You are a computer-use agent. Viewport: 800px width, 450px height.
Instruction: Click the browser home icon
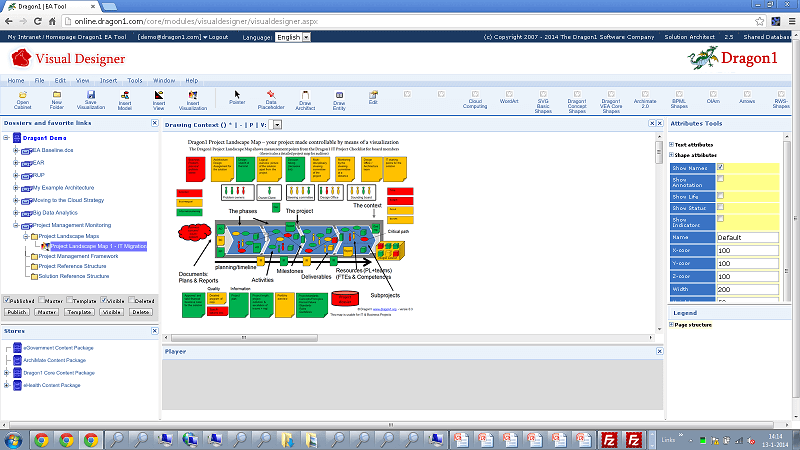pos(52,21)
